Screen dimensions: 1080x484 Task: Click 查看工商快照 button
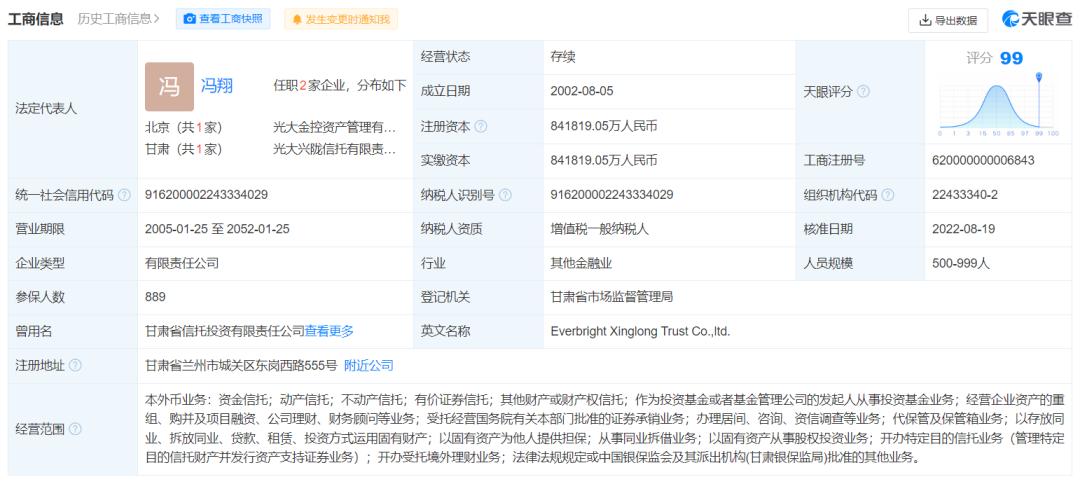tap(223, 19)
